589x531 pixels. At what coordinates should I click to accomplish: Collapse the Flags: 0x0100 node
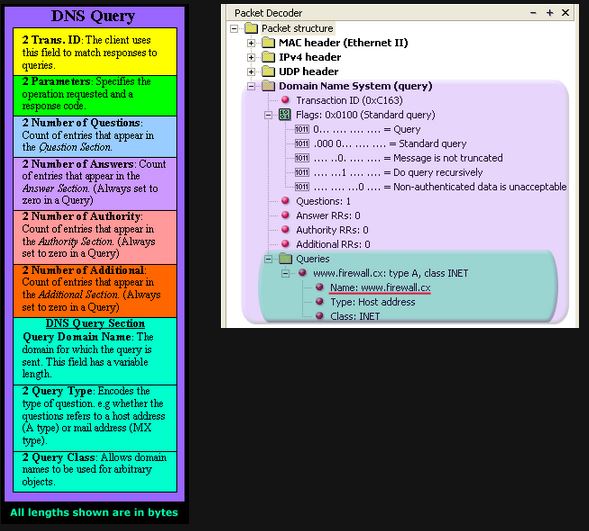(268, 115)
